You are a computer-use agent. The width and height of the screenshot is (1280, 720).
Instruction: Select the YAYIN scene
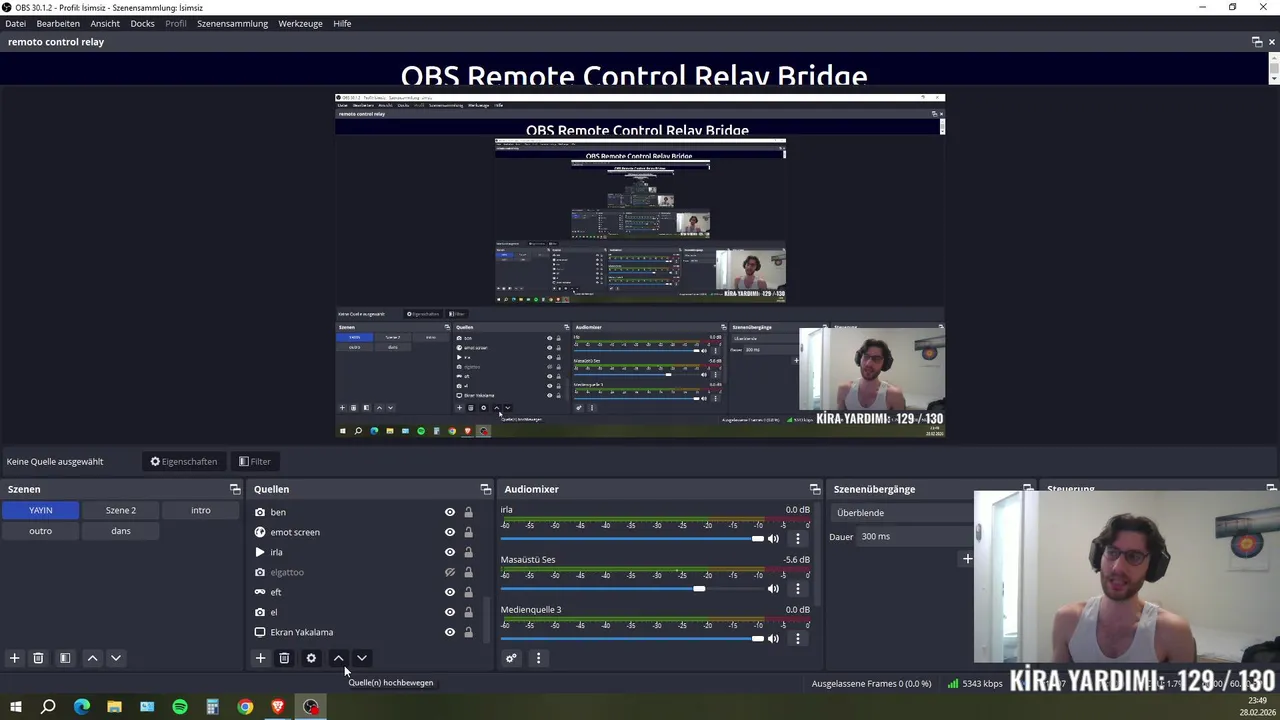tap(40, 510)
